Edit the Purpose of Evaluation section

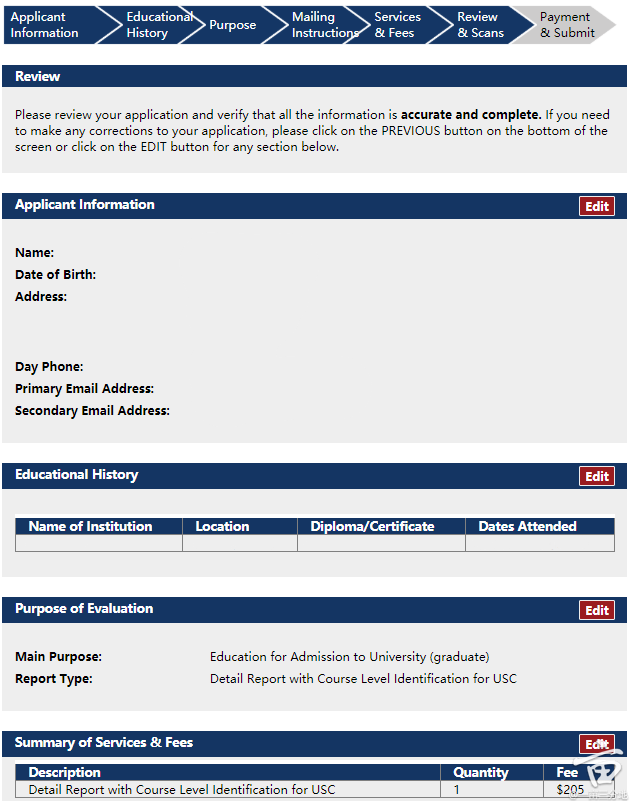click(597, 611)
